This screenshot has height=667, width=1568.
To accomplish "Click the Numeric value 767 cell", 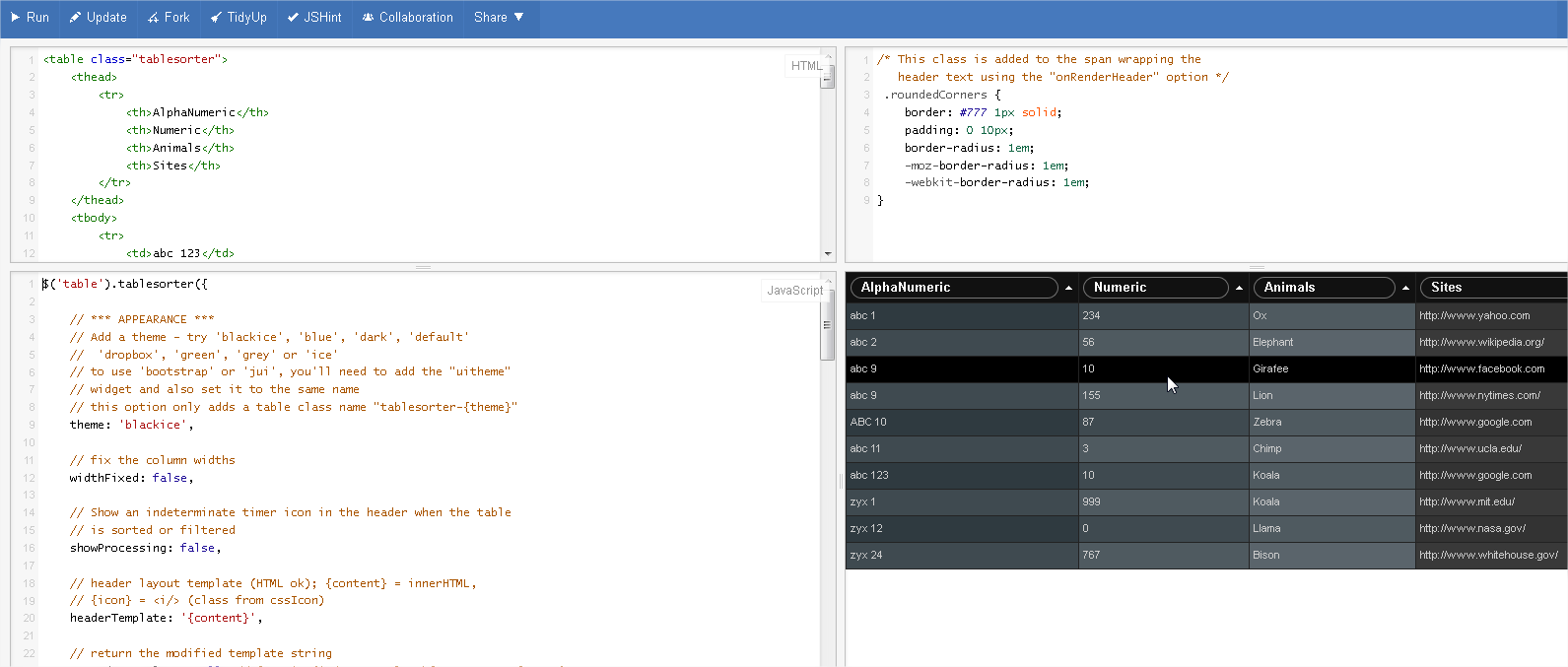I will coord(1164,556).
